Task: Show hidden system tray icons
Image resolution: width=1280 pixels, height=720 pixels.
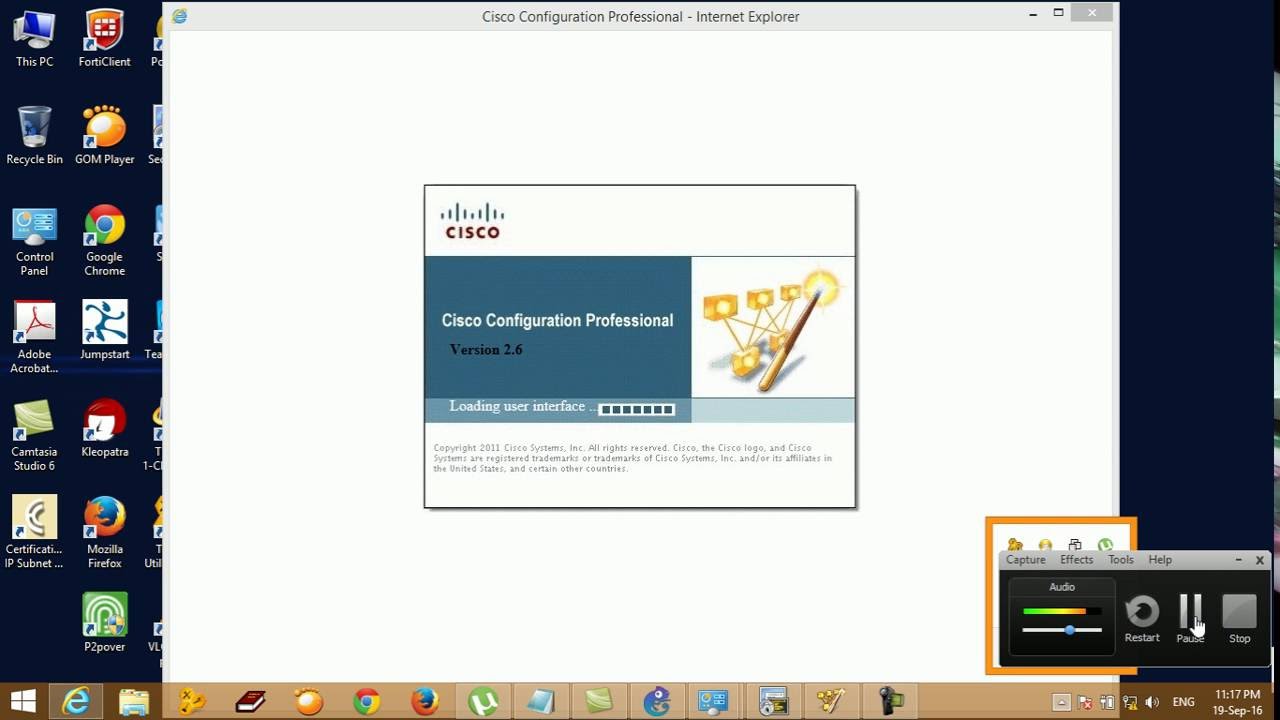Action: pyautogui.click(x=1062, y=702)
